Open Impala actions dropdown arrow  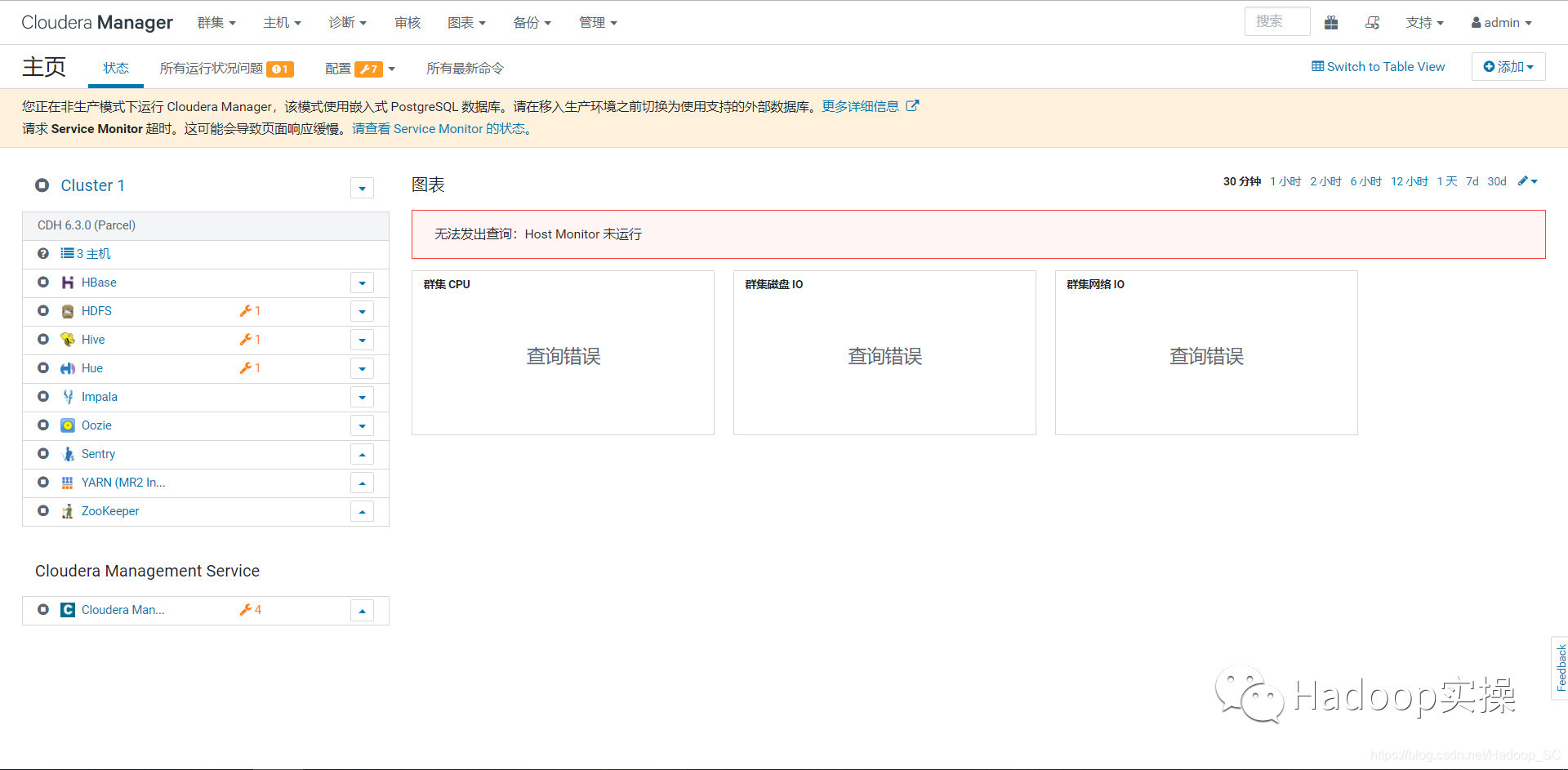[x=362, y=397]
